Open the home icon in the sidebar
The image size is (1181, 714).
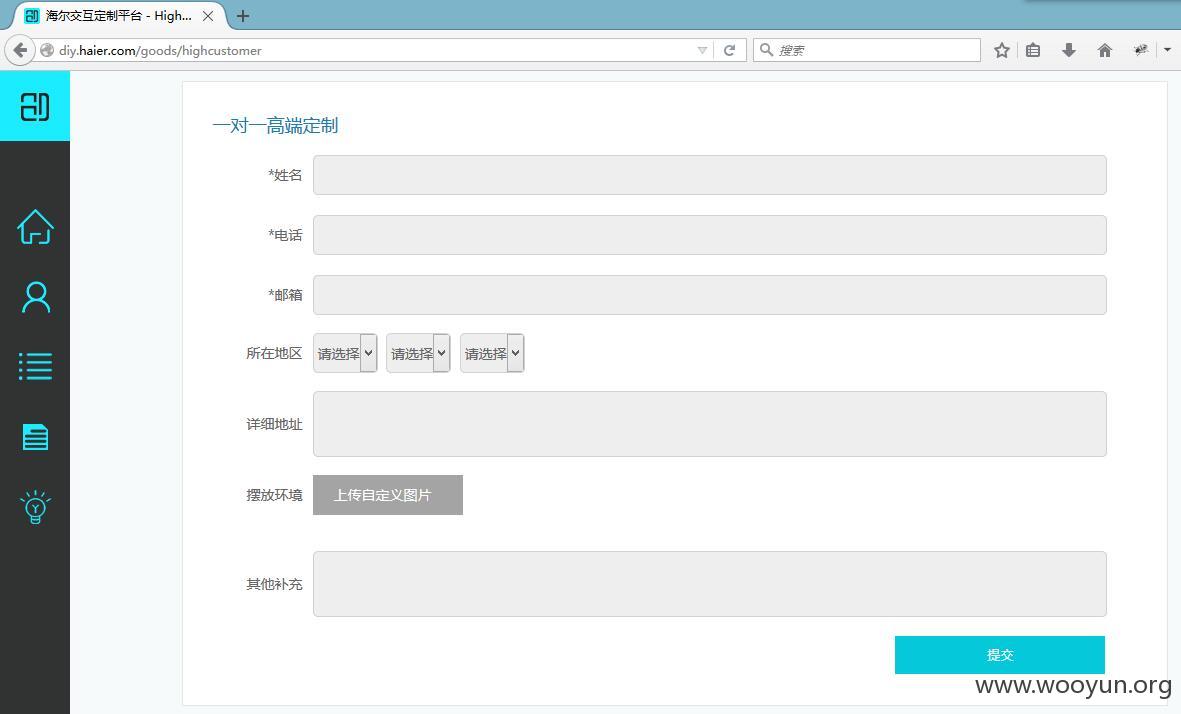[35, 227]
